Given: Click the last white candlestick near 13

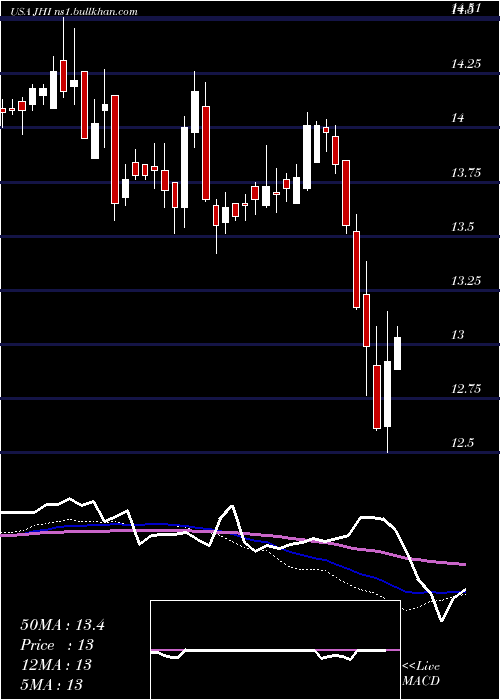Looking at the screenshot, I should point(397,354).
